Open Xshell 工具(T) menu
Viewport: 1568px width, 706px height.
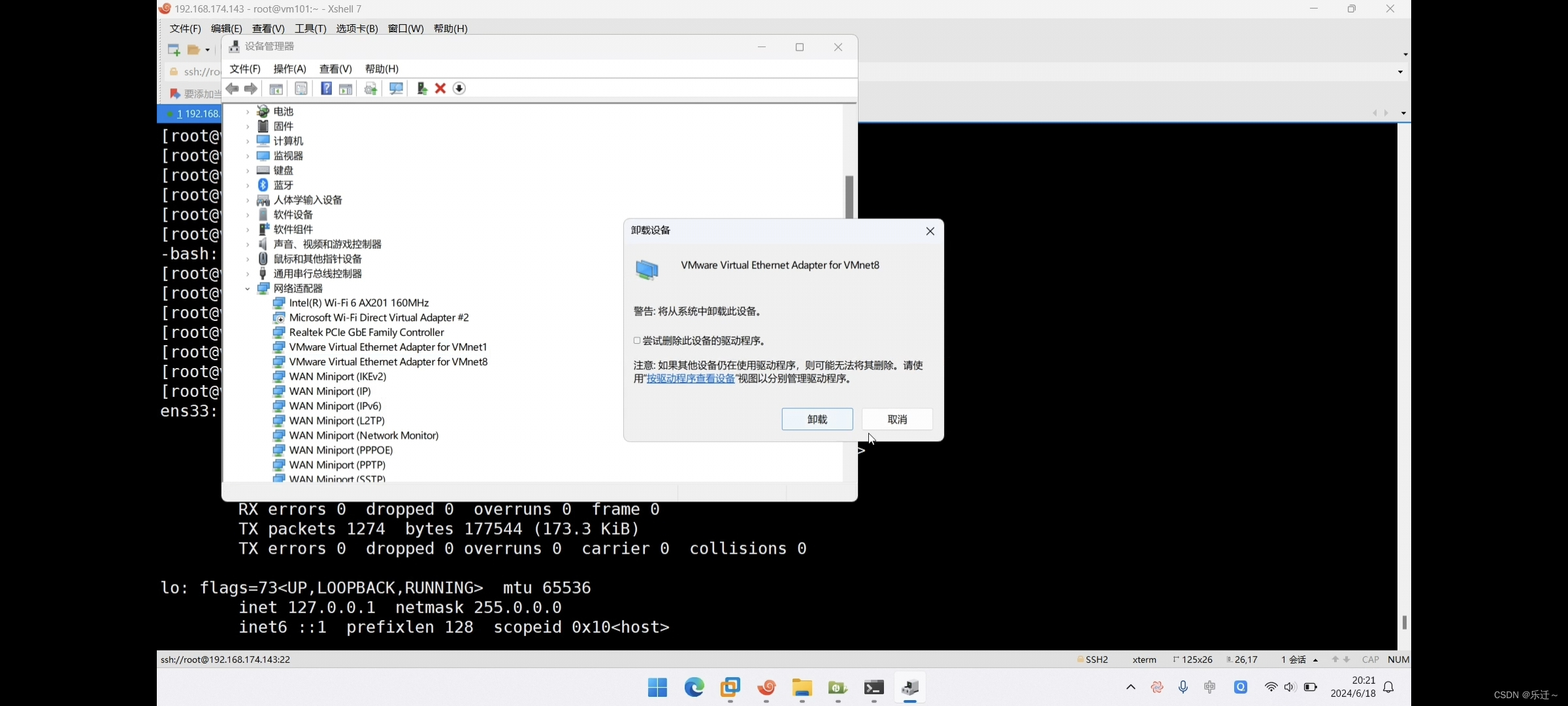[310, 29]
